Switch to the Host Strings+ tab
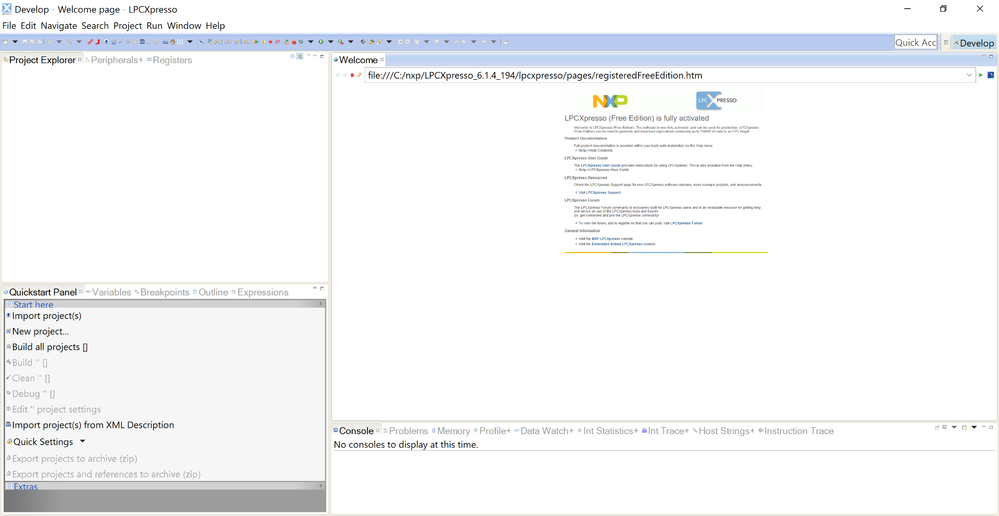 coord(724,431)
